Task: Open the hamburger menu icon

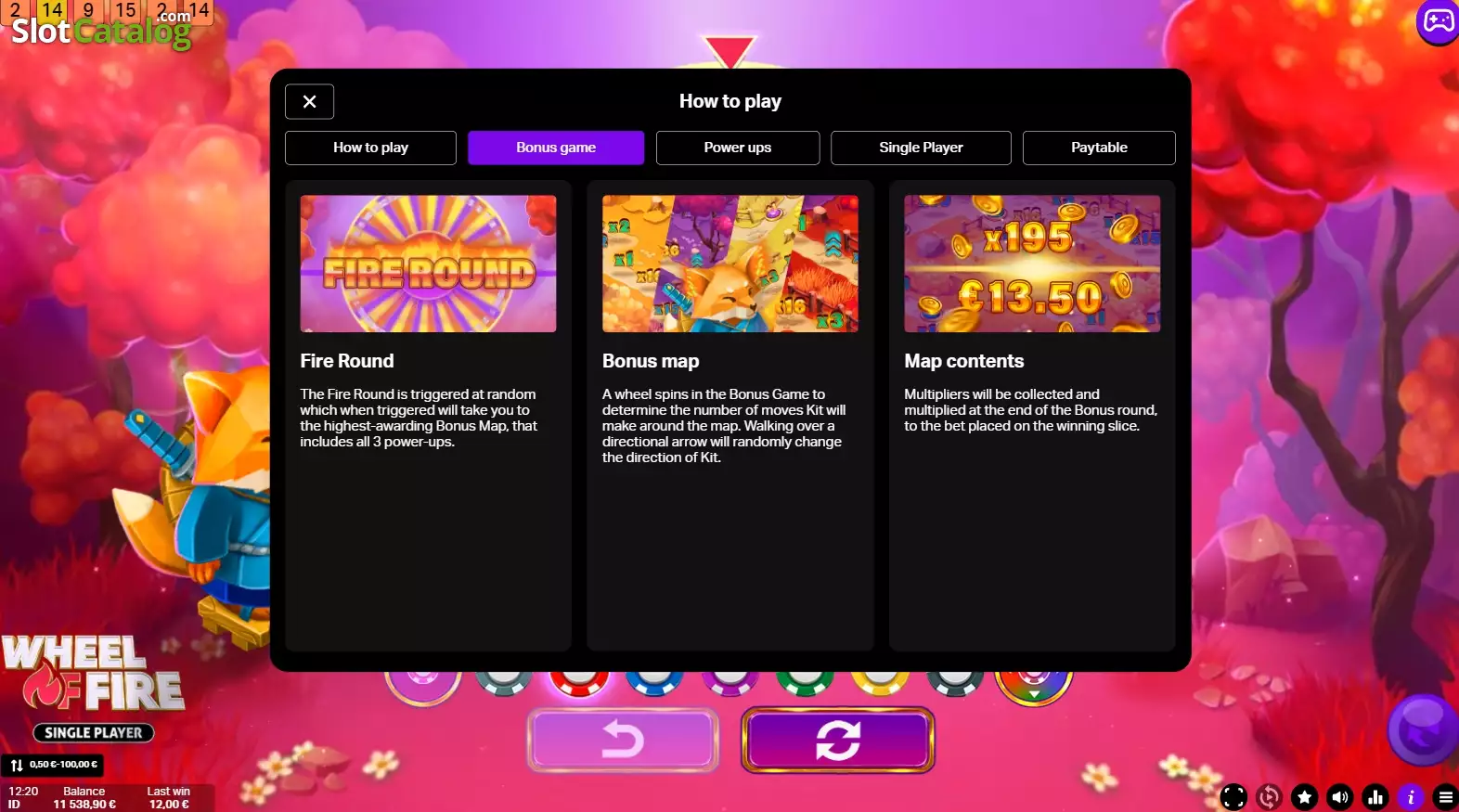Action: coord(1446,796)
